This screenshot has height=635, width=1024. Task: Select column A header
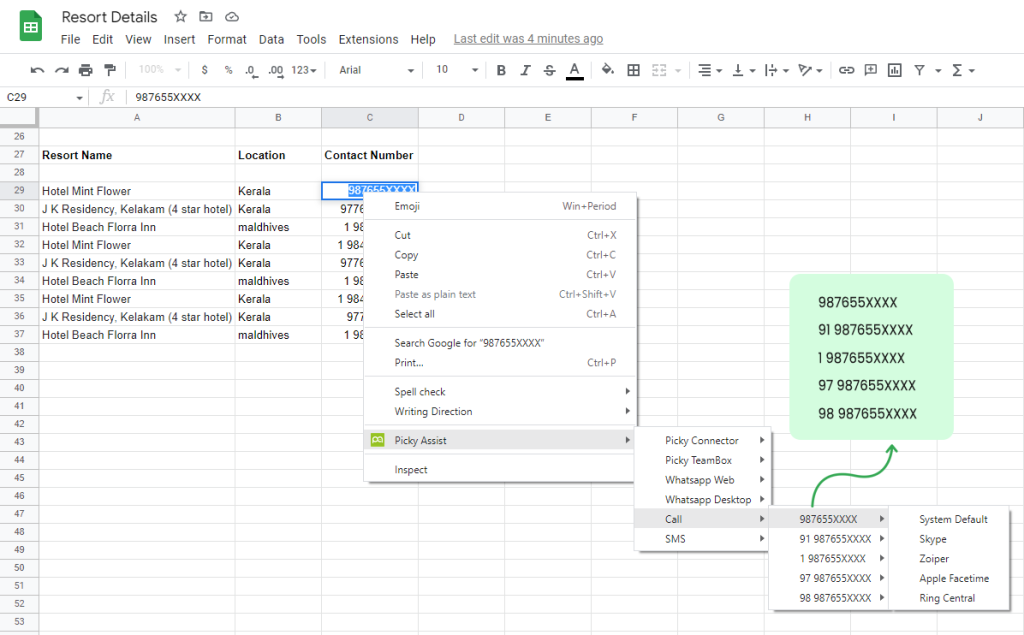[x=136, y=118]
